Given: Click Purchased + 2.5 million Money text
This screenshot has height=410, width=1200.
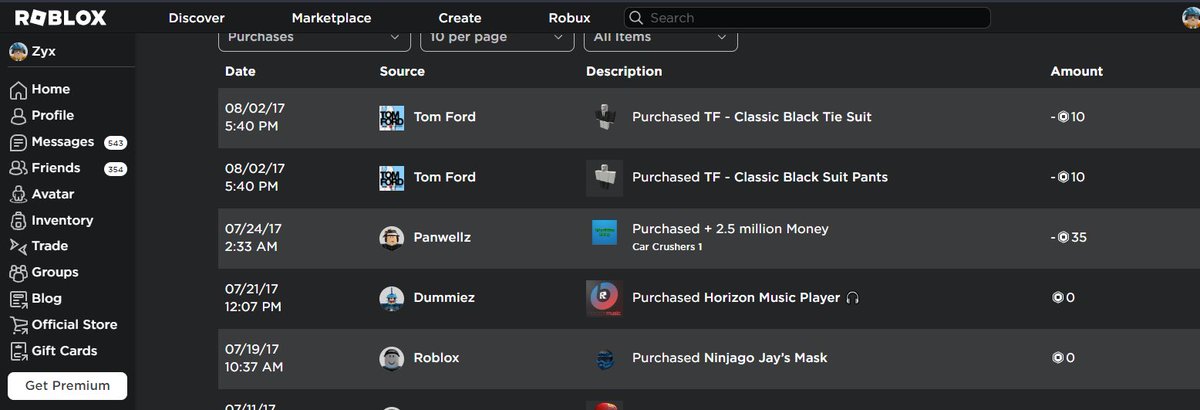Looking at the screenshot, I should click(730, 229).
